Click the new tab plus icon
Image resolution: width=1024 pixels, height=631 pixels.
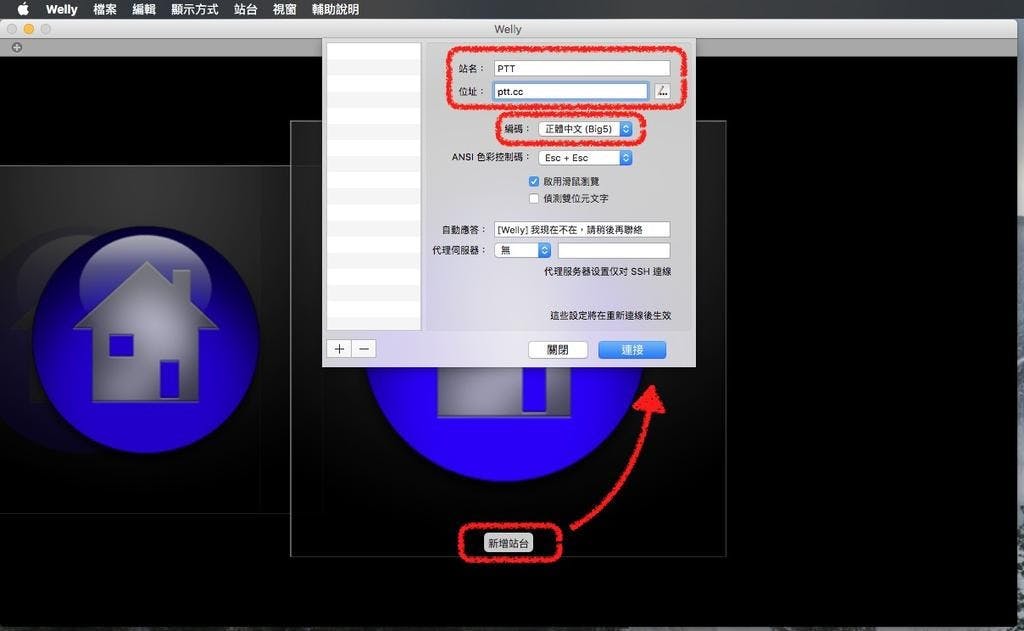tap(17, 47)
